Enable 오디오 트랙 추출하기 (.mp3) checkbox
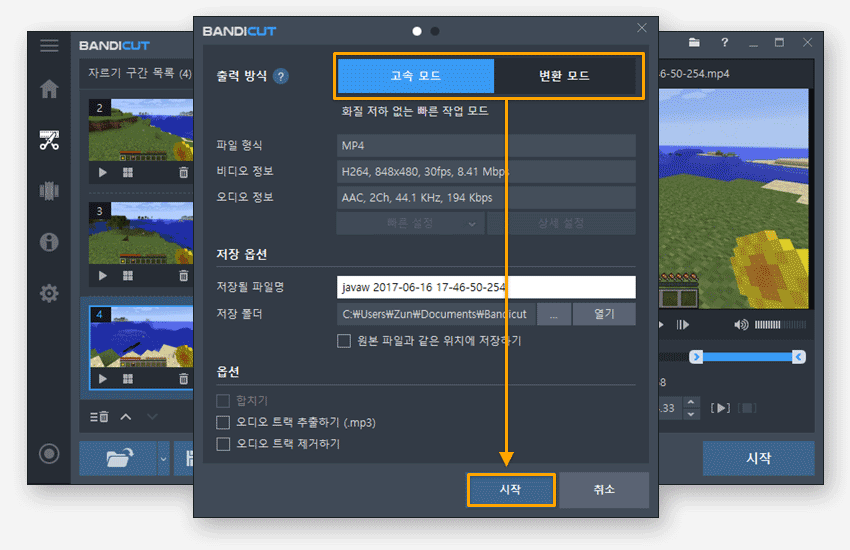 pyautogui.click(x=223, y=422)
